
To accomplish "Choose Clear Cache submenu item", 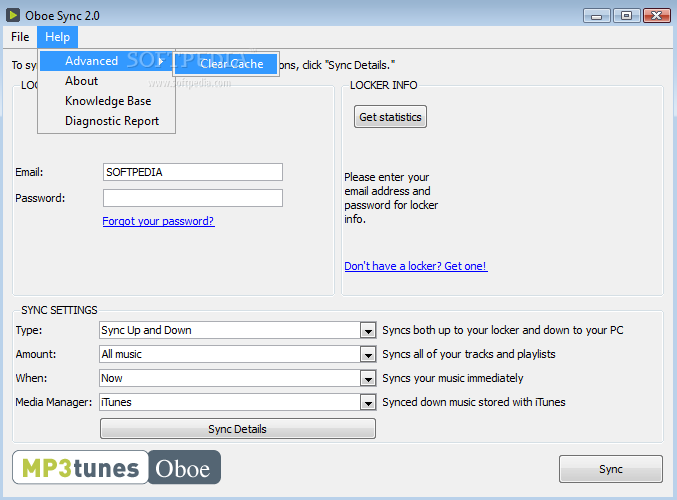I will (226, 64).
